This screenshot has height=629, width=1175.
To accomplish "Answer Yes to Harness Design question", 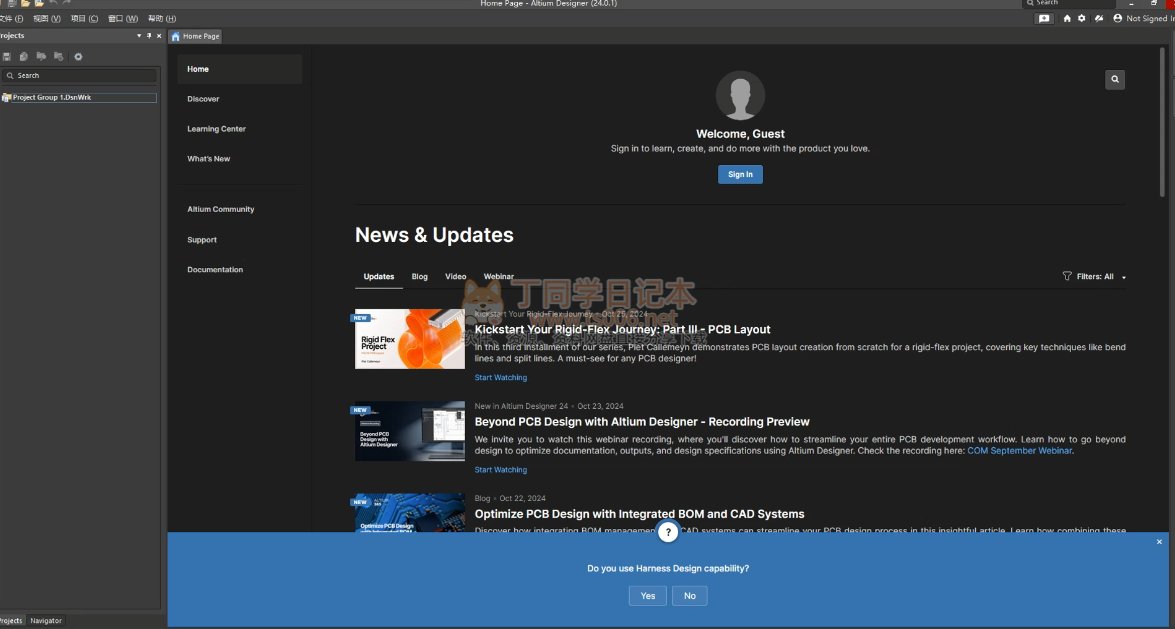I will (x=647, y=596).
